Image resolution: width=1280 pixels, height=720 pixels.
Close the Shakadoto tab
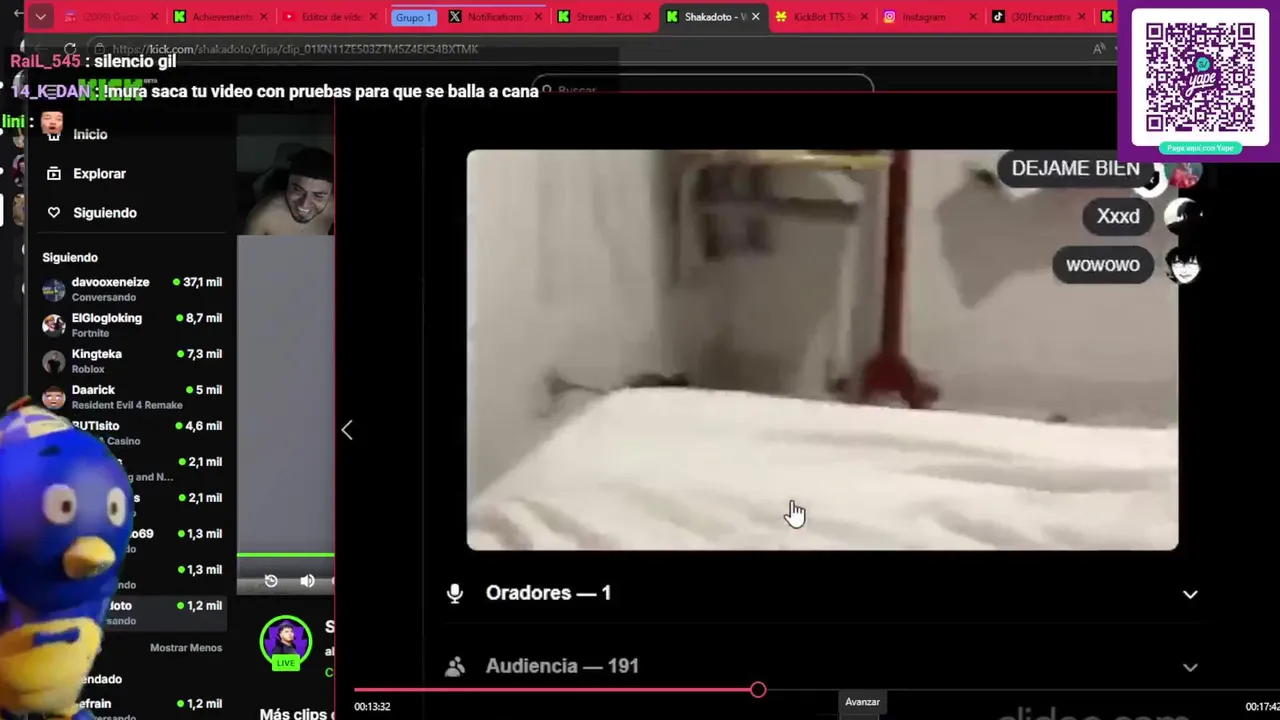pyautogui.click(x=755, y=17)
